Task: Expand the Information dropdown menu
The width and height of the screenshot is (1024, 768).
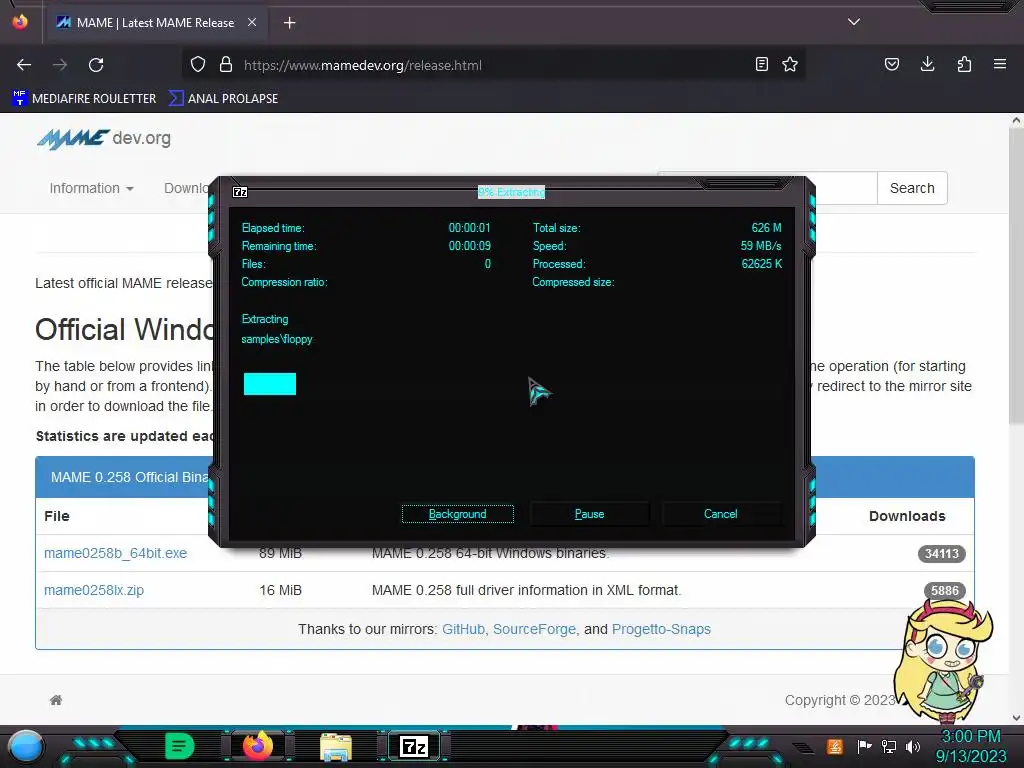Action: coord(91,188)
